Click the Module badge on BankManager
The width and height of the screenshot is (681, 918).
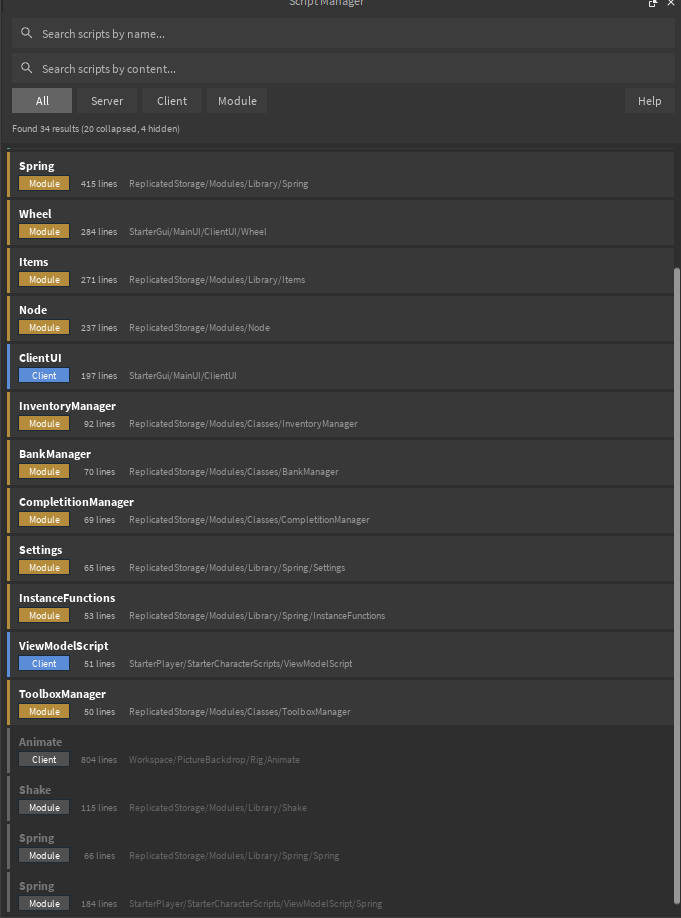point(43,471)
